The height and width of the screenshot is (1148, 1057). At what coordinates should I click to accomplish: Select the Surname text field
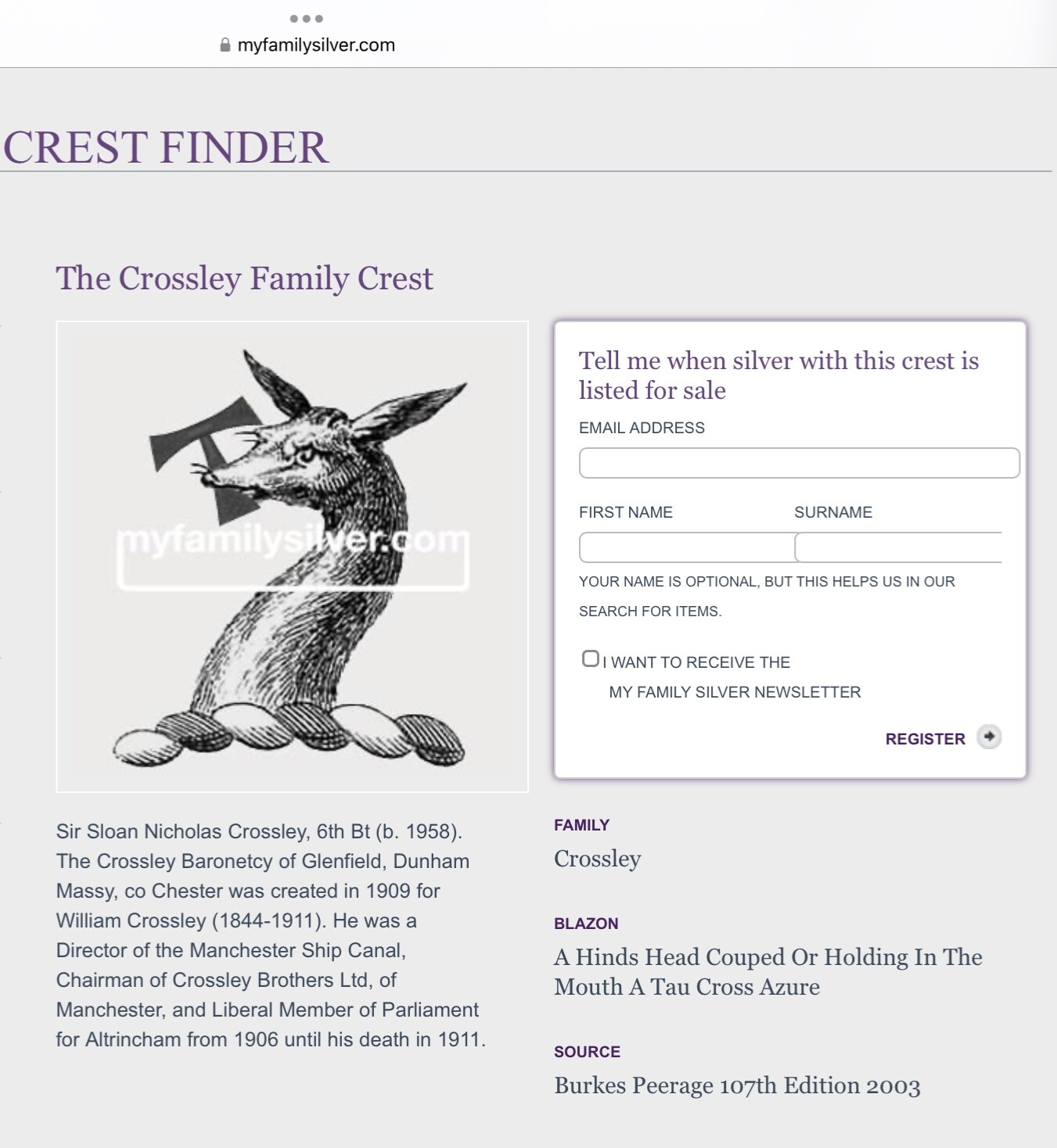pyautogui.click(x=898, y=547)
